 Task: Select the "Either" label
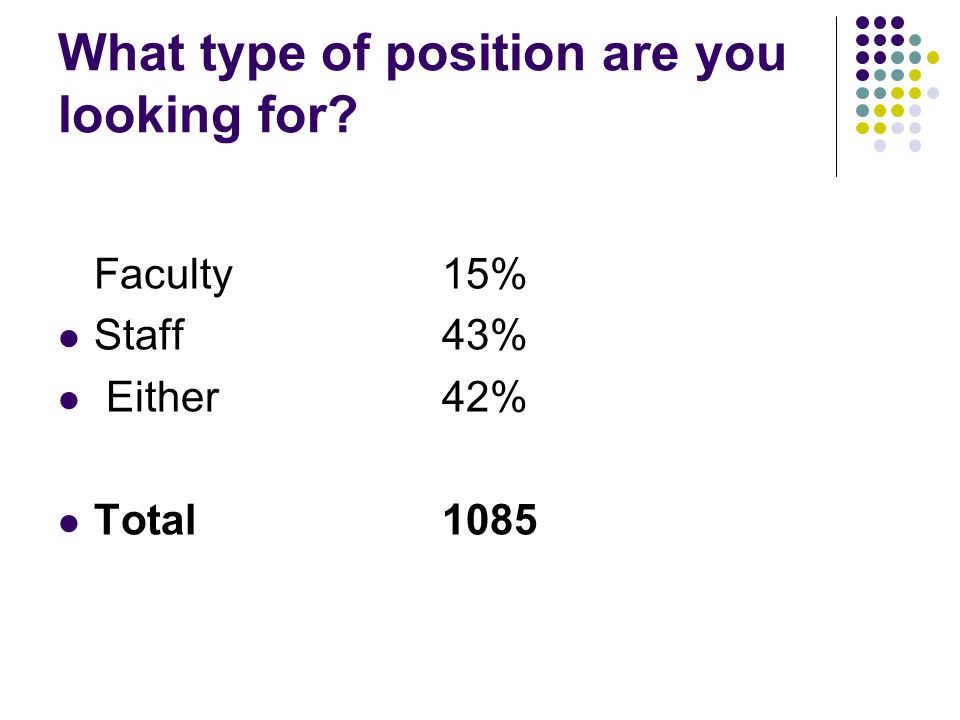pos(163,397)
